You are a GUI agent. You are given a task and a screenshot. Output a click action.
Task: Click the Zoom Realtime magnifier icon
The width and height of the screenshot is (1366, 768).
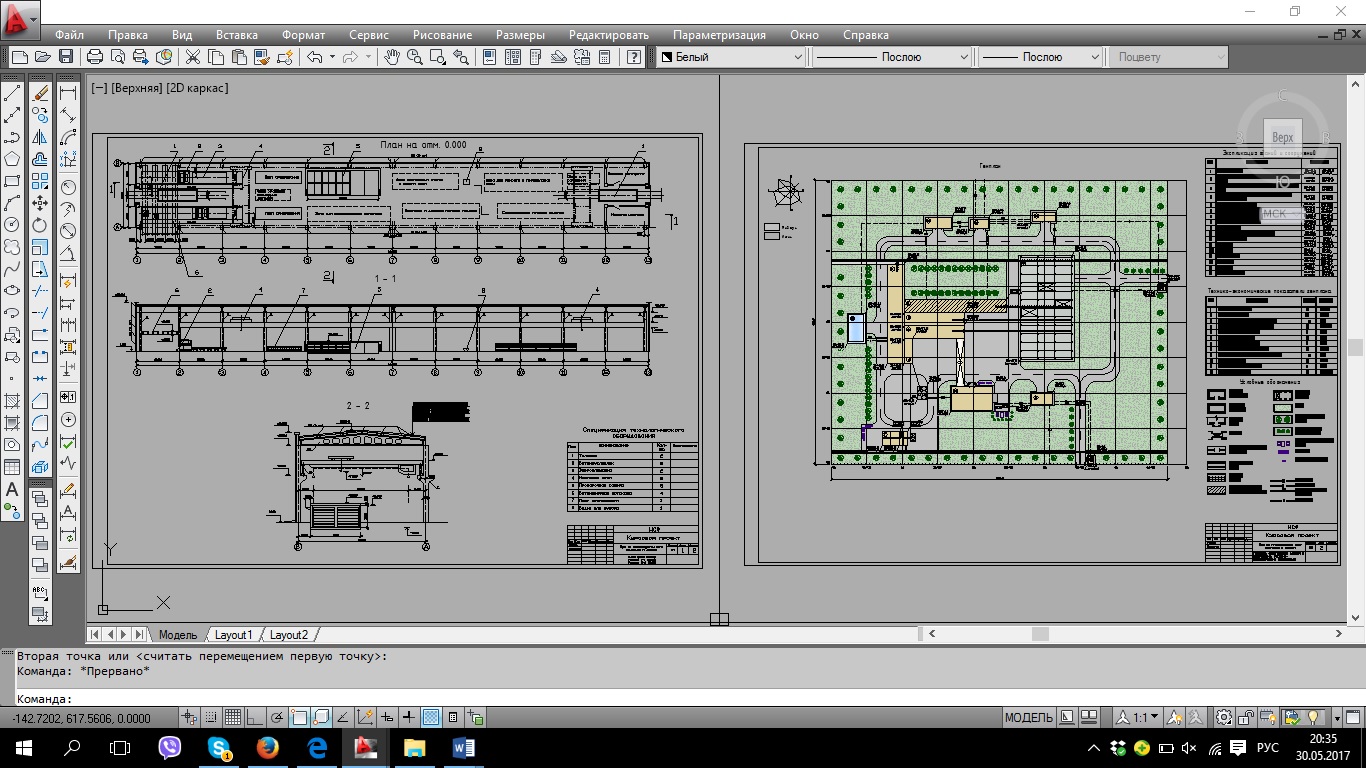tap(414, 57)
